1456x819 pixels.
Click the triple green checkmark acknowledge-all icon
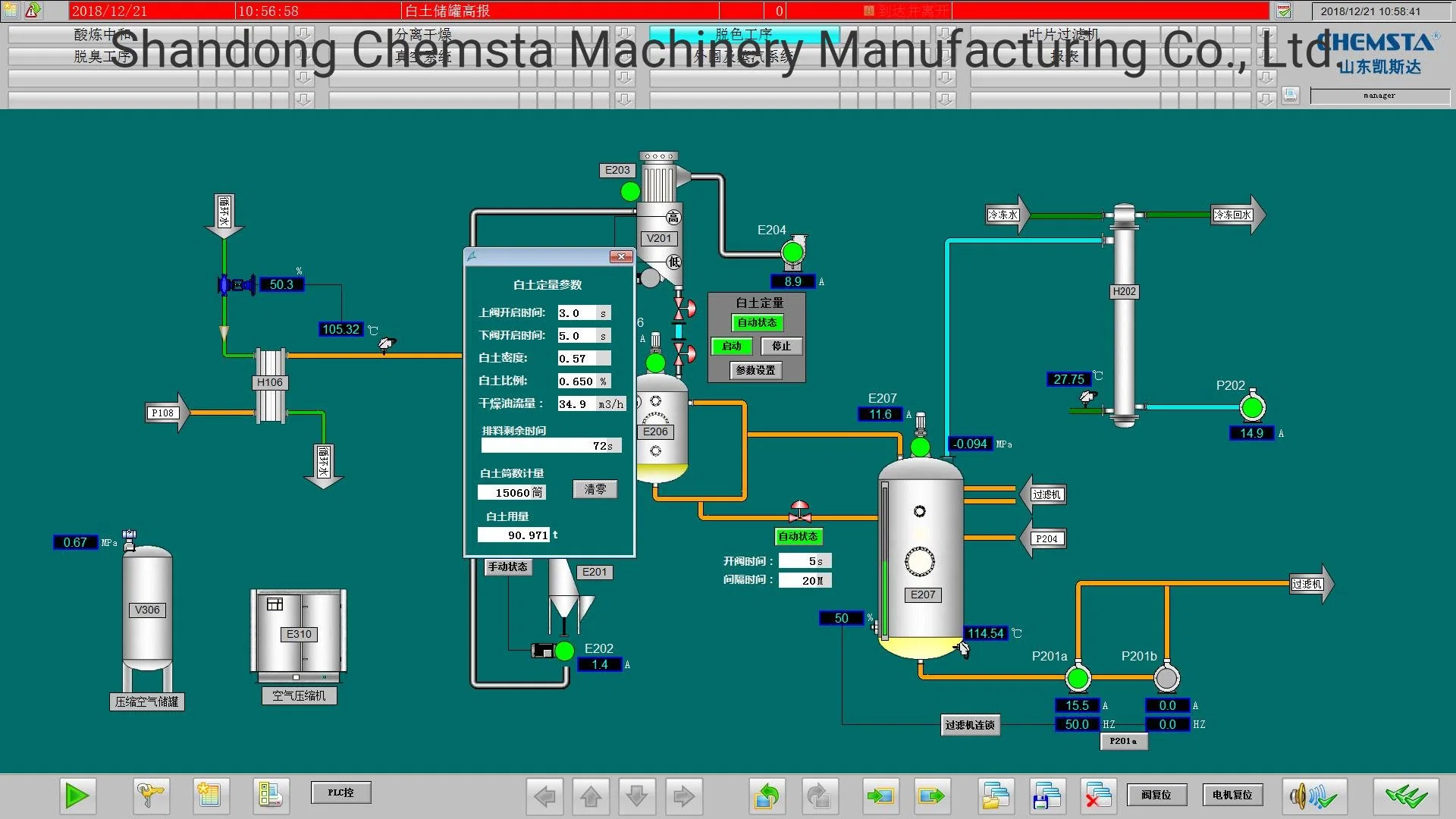point(1406,796)
